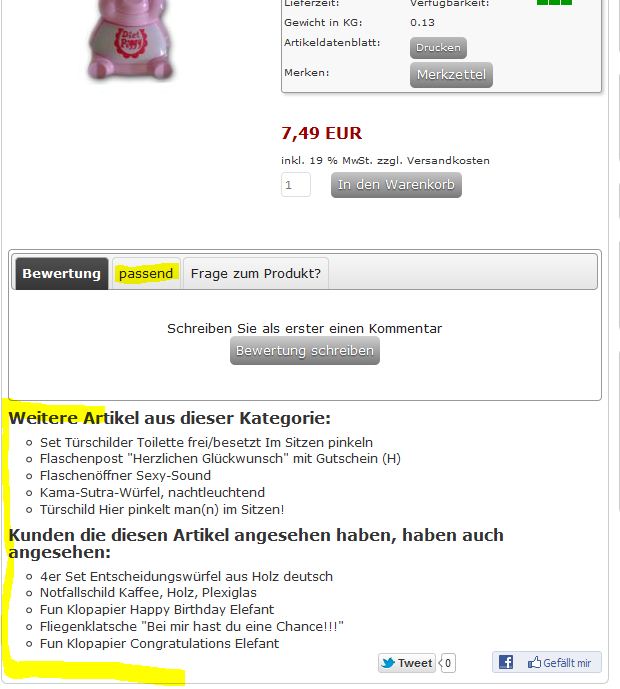
Task: Click In den Warenkorb button
Action: point(396,185)
